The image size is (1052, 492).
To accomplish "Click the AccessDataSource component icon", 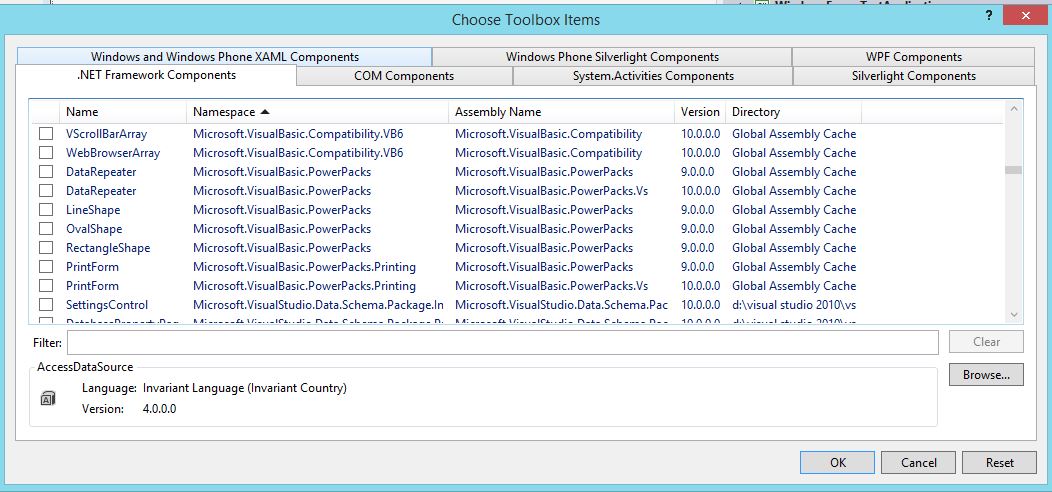I will pyautogui.click(x=48, y=398).
